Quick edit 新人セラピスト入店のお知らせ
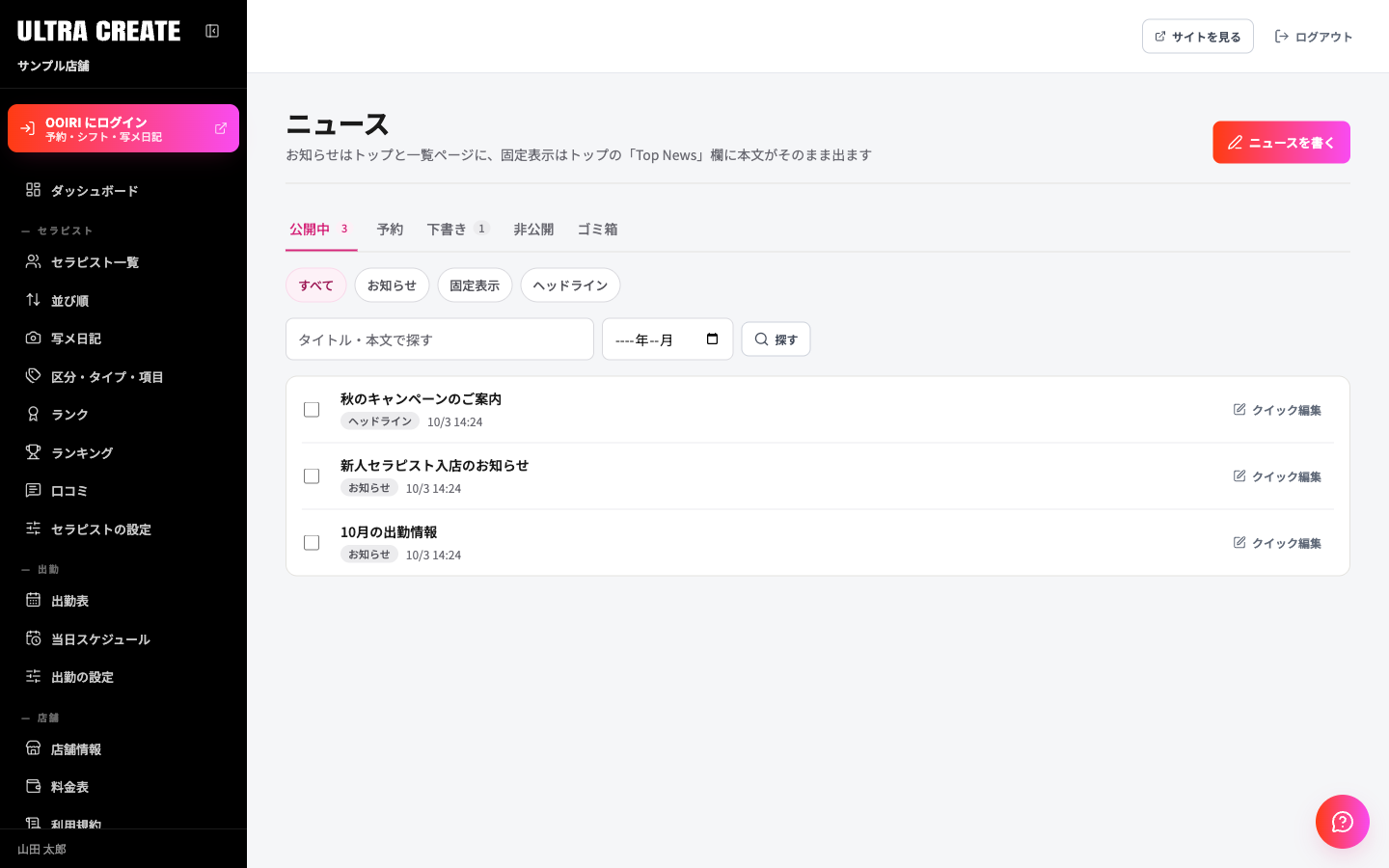This screenshot has height=868, width=1389. 1277,476
